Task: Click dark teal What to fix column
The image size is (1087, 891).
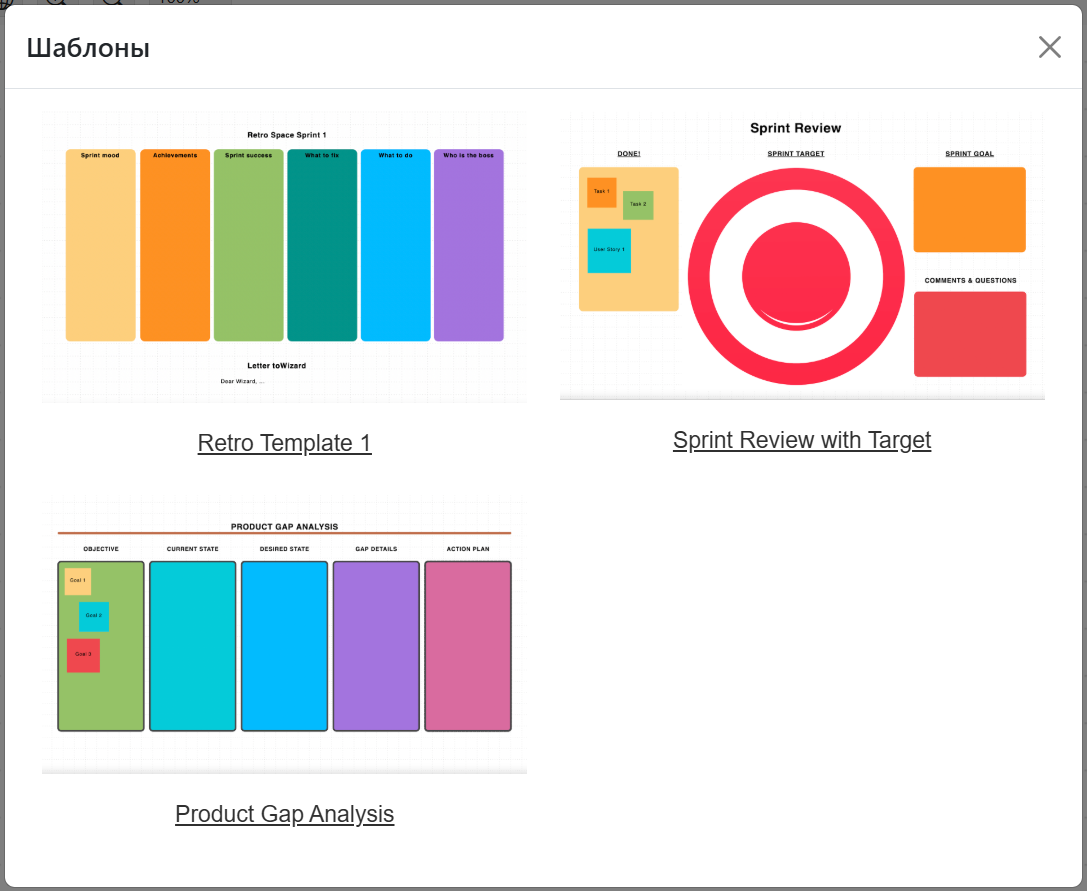Action: pyautogui.click(x=322, y=250)
